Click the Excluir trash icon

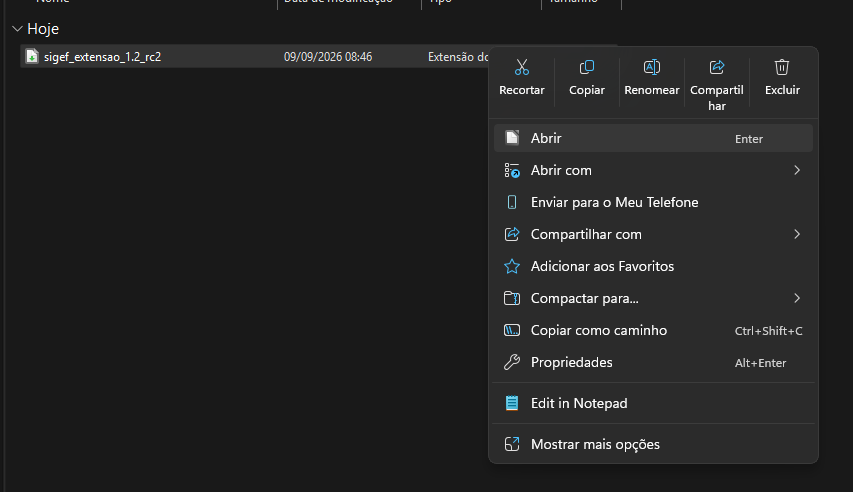[x=782, y=67]
